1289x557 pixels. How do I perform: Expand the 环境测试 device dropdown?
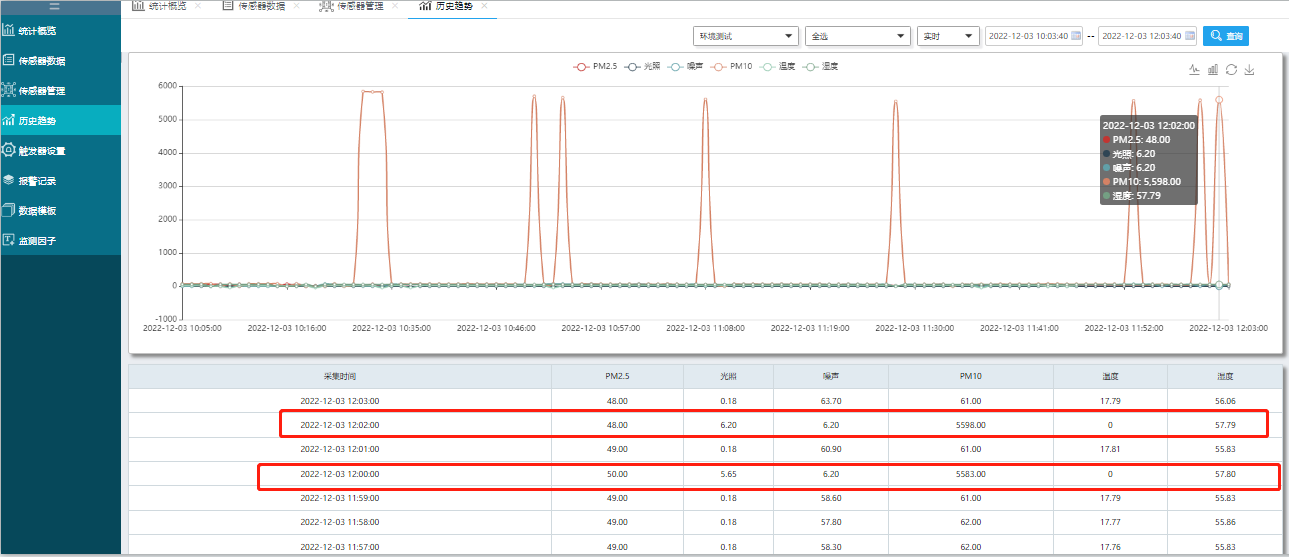tap(745, 36)
